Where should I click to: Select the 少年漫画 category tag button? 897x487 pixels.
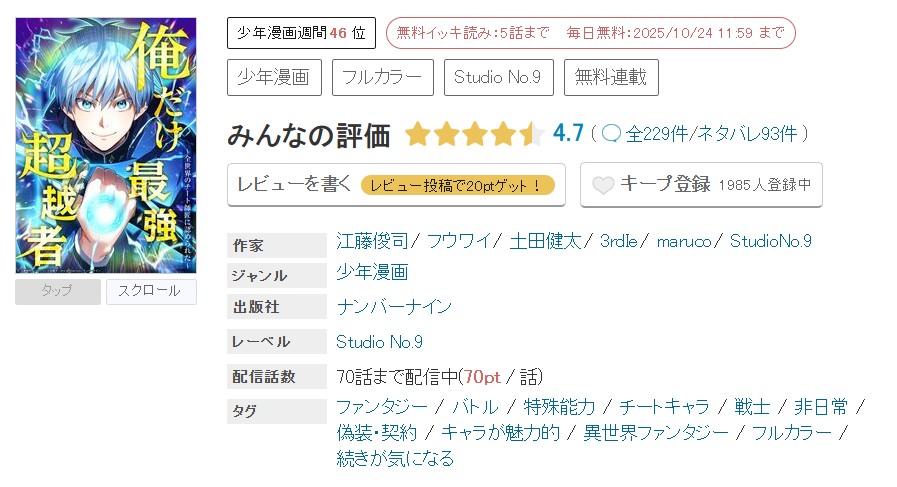tap(274, 78)
